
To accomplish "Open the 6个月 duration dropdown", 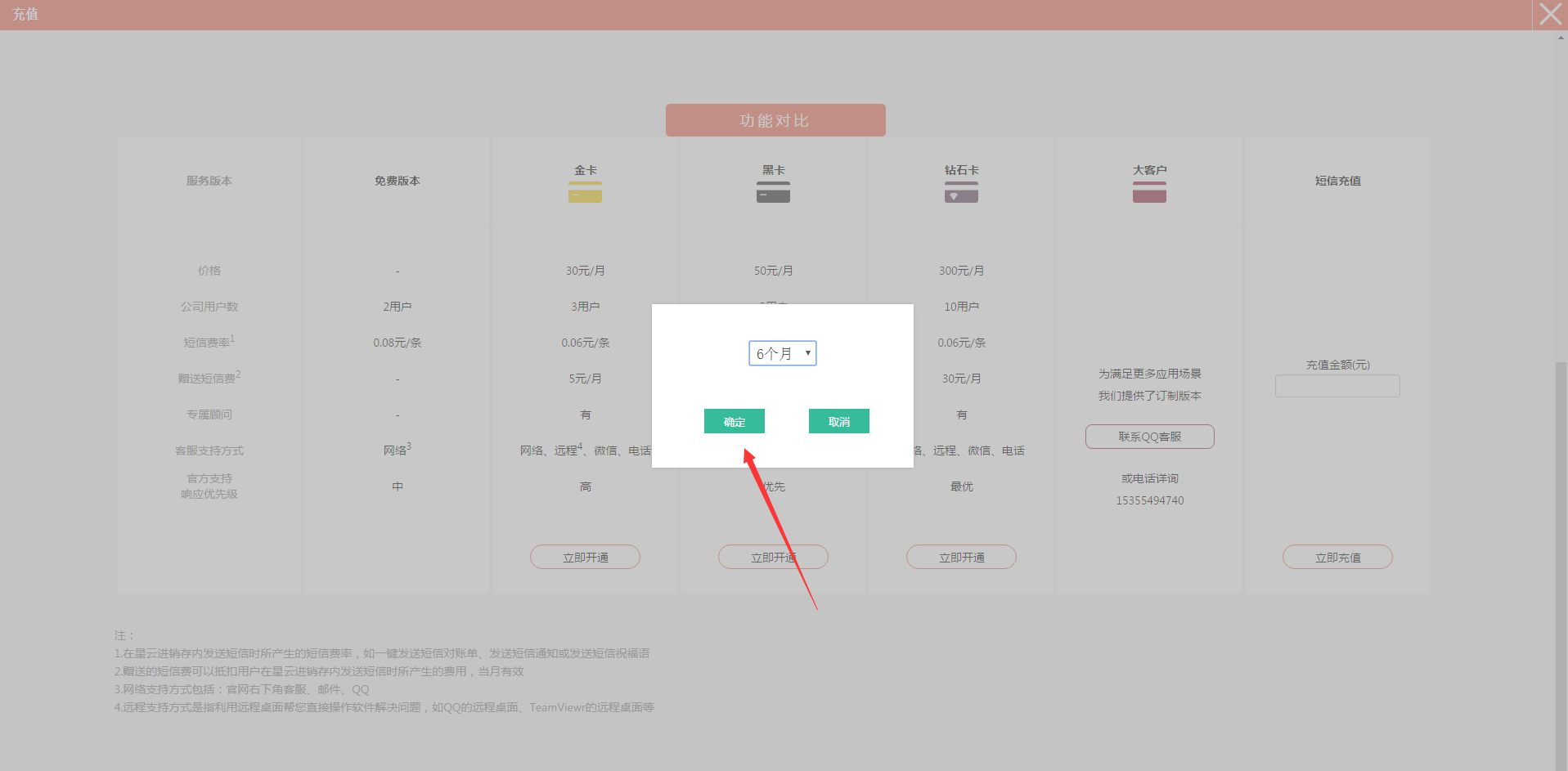I will coord(783,353).
